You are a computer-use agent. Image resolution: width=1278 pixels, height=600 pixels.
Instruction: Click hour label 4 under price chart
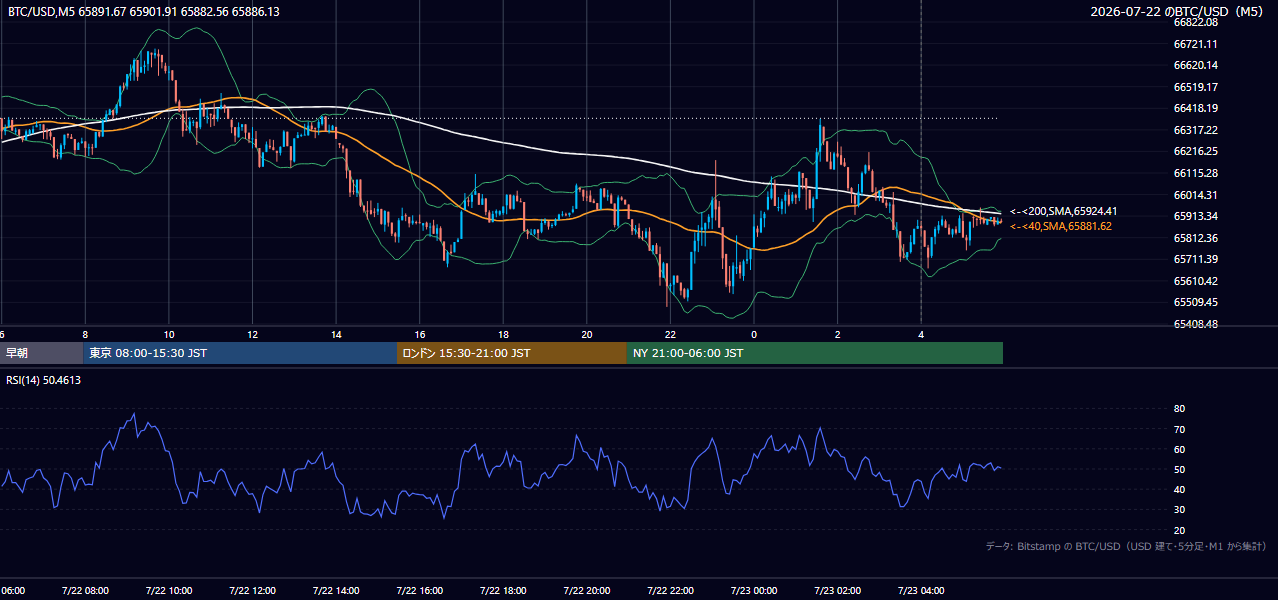921,335
